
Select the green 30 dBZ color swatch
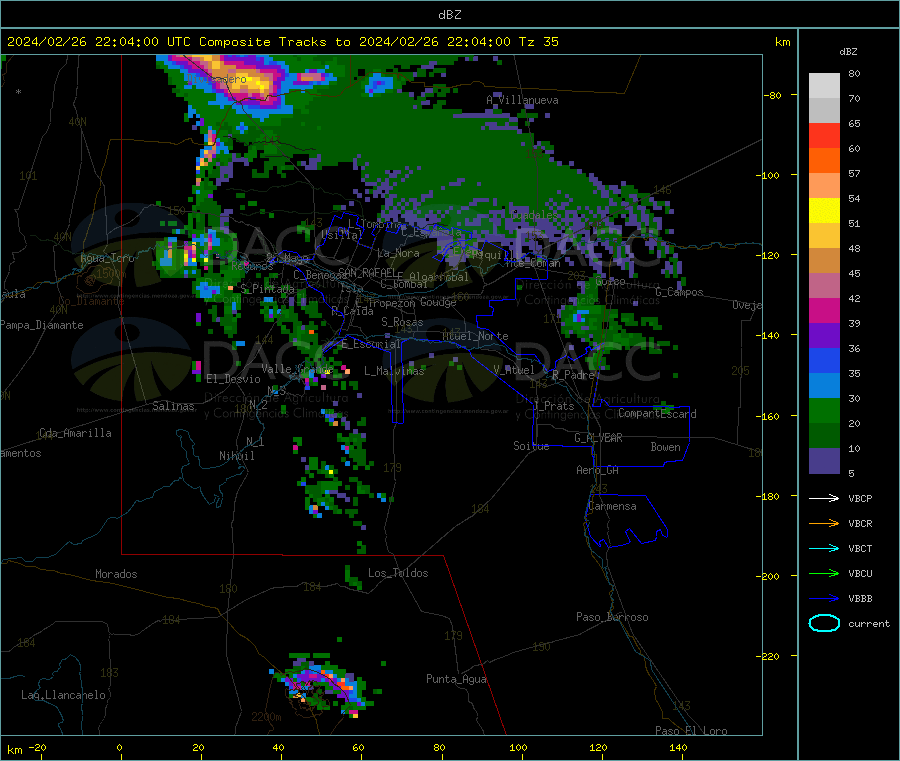coord(824,410)
